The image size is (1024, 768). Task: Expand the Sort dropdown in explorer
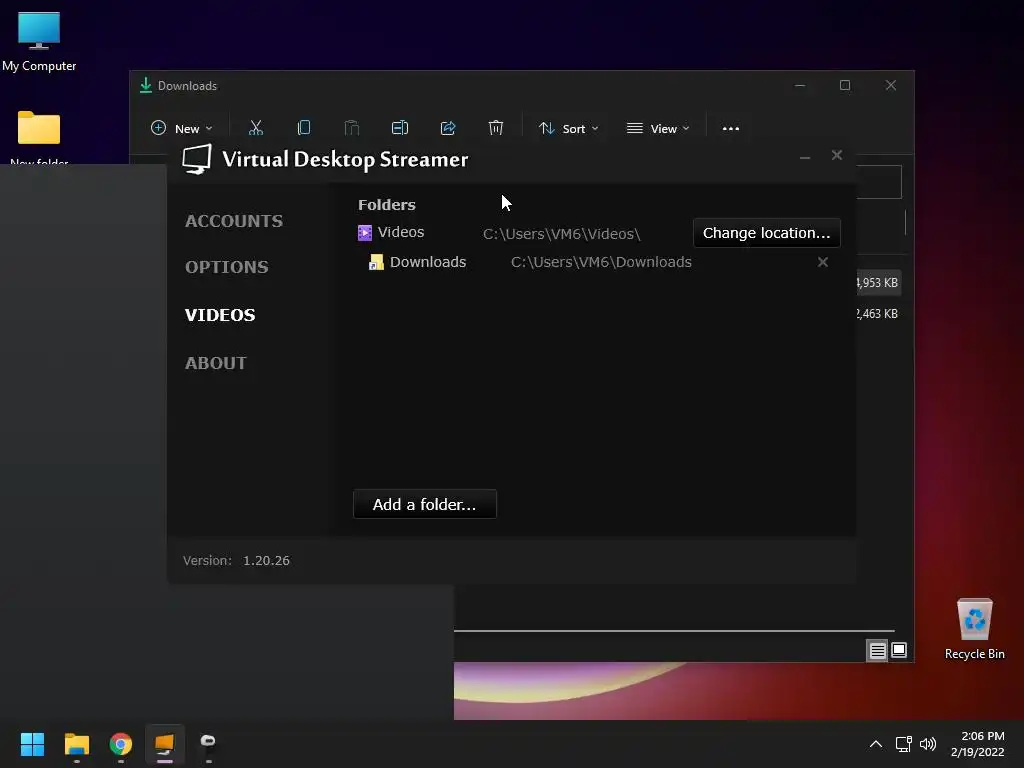(568, 129)
